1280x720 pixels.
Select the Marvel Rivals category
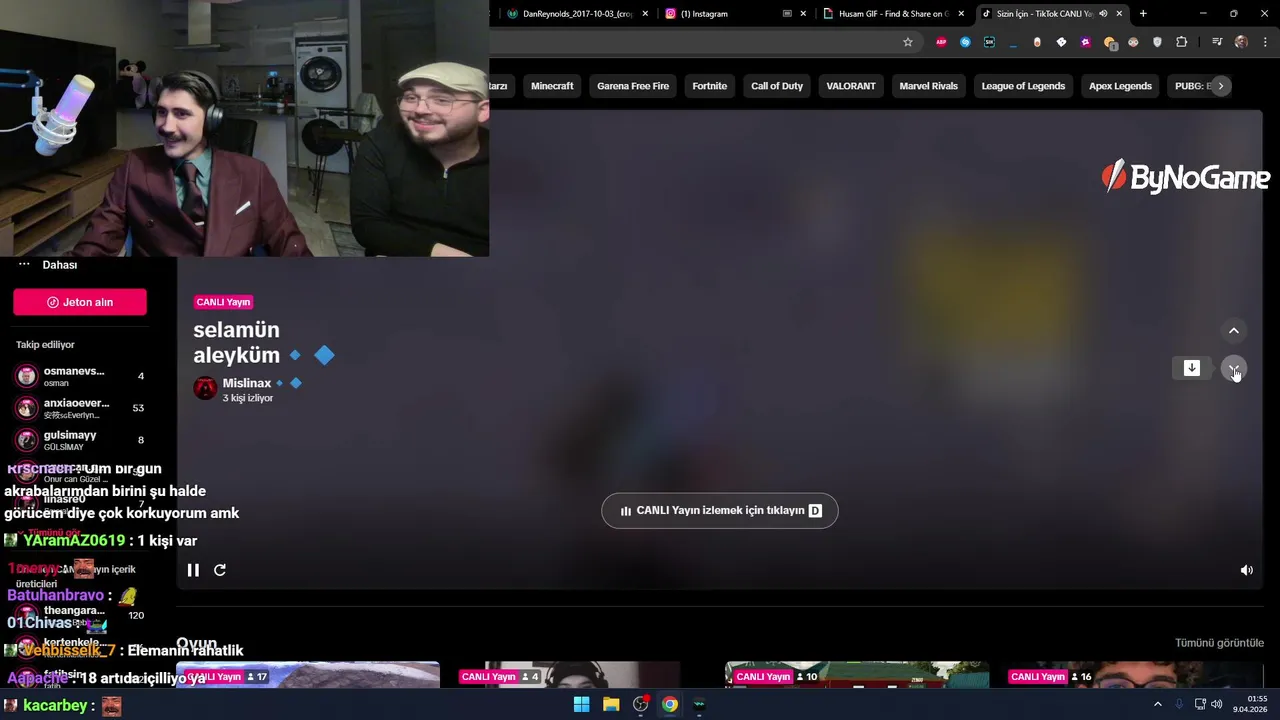929,86
